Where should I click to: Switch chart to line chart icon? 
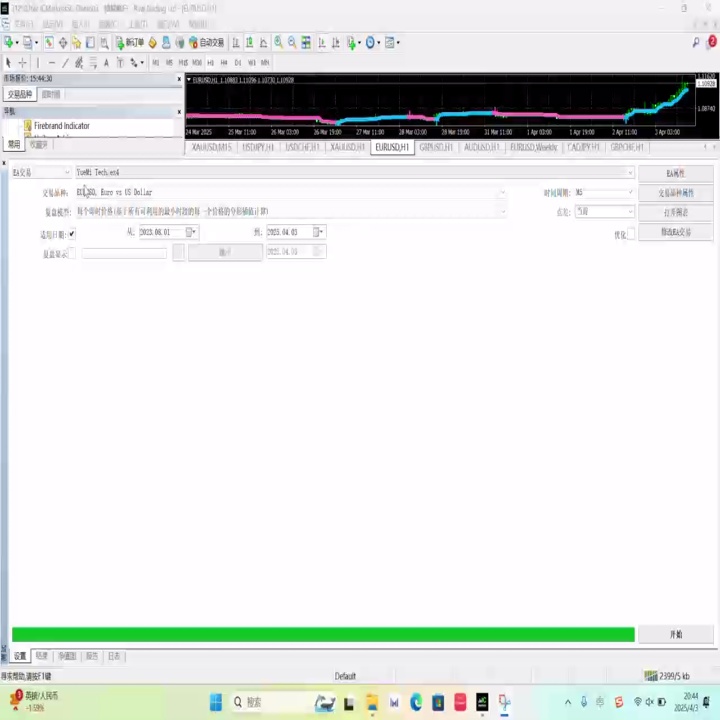coord(264,43)
